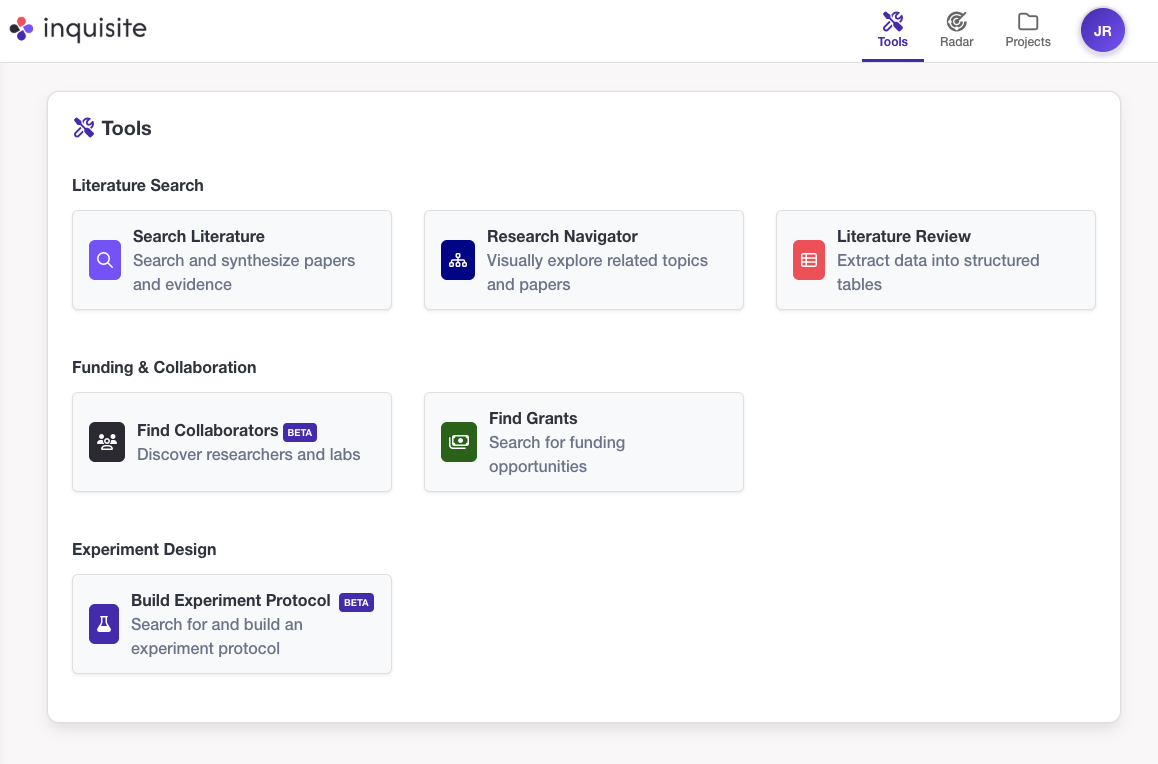Open the Literature Review title link

pos(903,236)
